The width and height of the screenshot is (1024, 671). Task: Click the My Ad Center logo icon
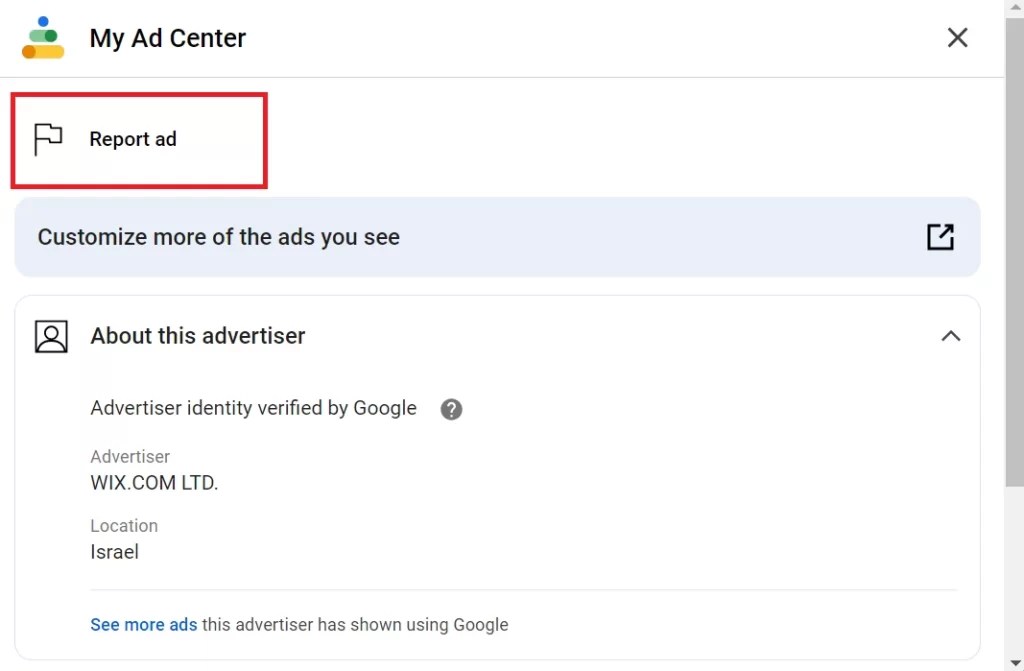42,37
